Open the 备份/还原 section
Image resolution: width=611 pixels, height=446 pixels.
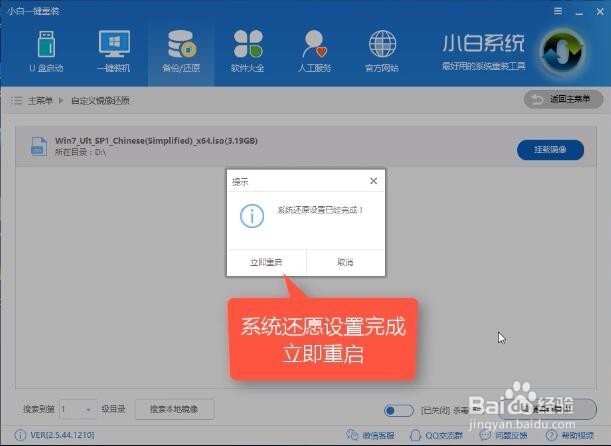click(181, 51)
